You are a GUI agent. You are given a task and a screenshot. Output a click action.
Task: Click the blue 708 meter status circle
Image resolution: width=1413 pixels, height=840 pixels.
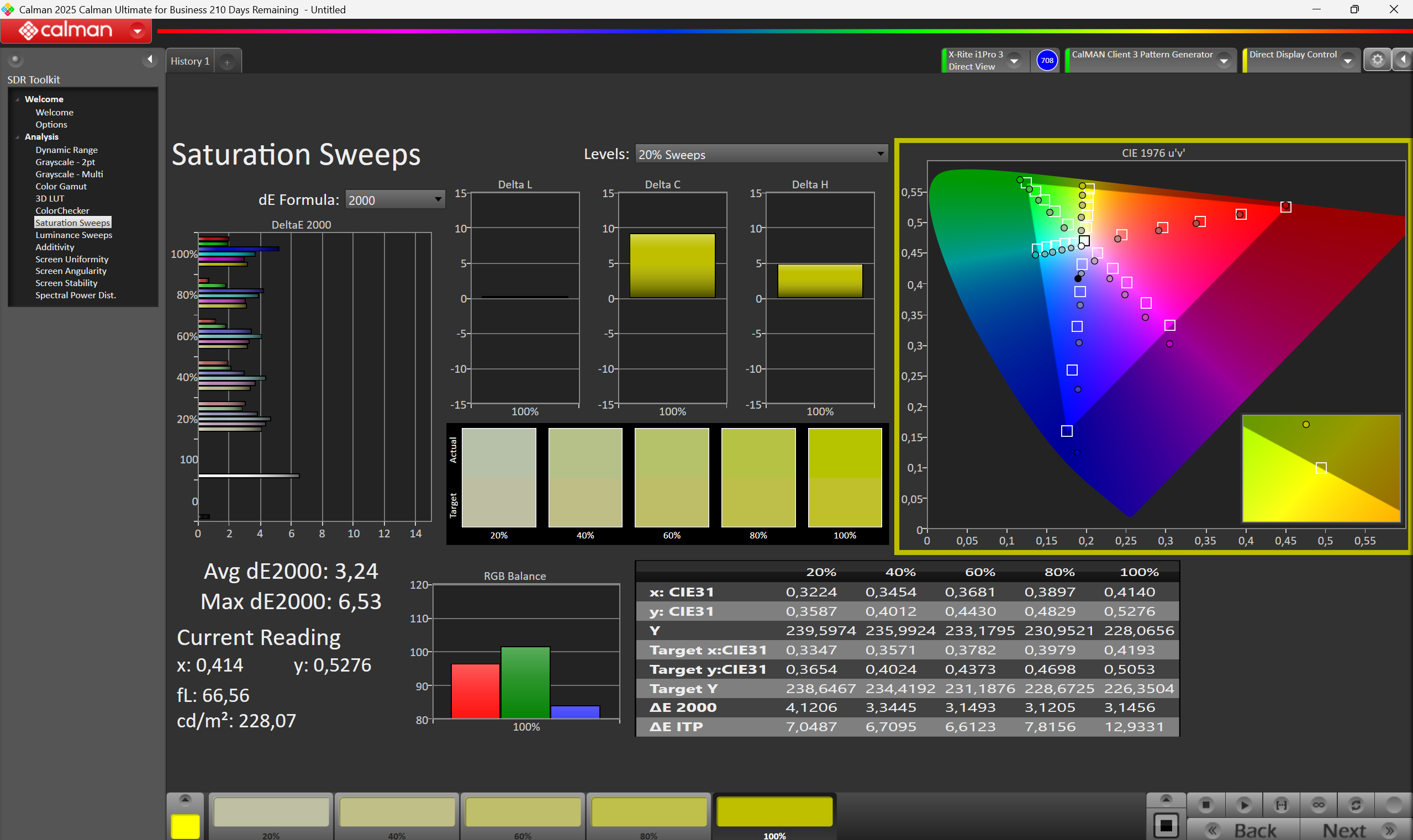1047,60
